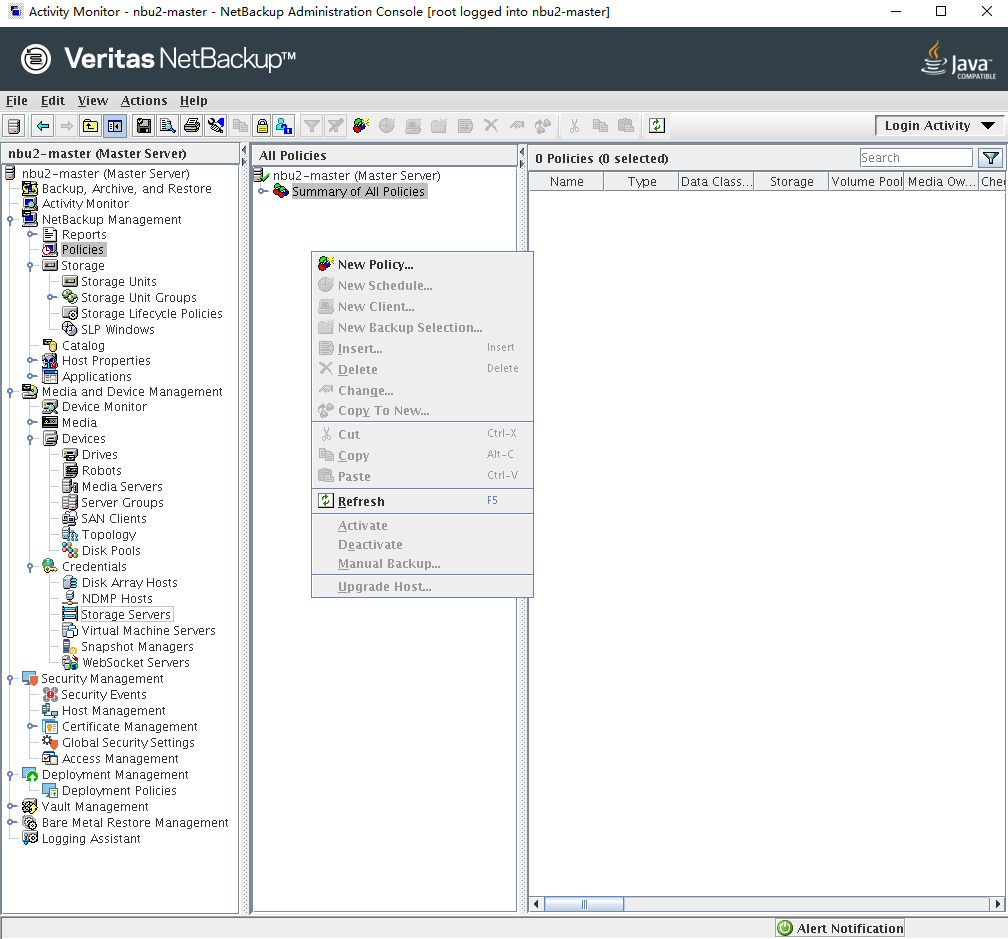Click the Print toolbar icon
This screenshot has height=939, width=1008.
pyautogui.click(x=191, y=126)
